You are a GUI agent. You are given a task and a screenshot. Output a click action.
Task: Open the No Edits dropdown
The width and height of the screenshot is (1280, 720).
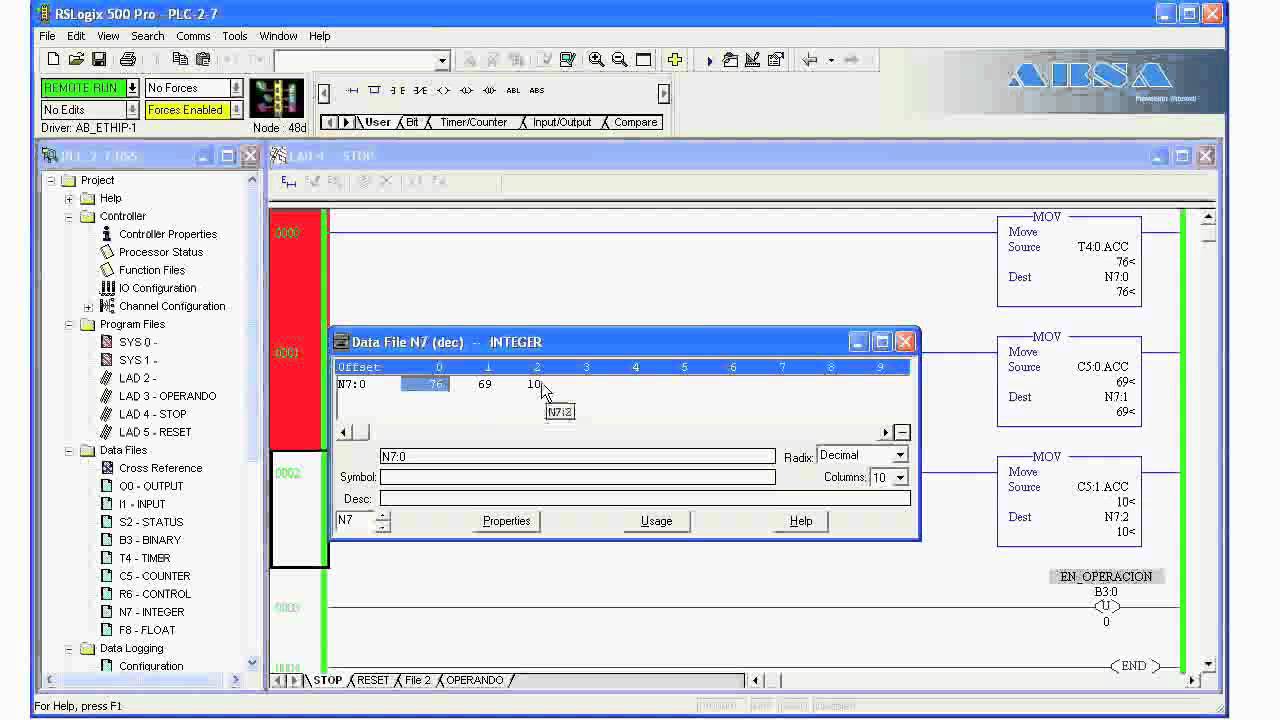[x=132, y=110]
